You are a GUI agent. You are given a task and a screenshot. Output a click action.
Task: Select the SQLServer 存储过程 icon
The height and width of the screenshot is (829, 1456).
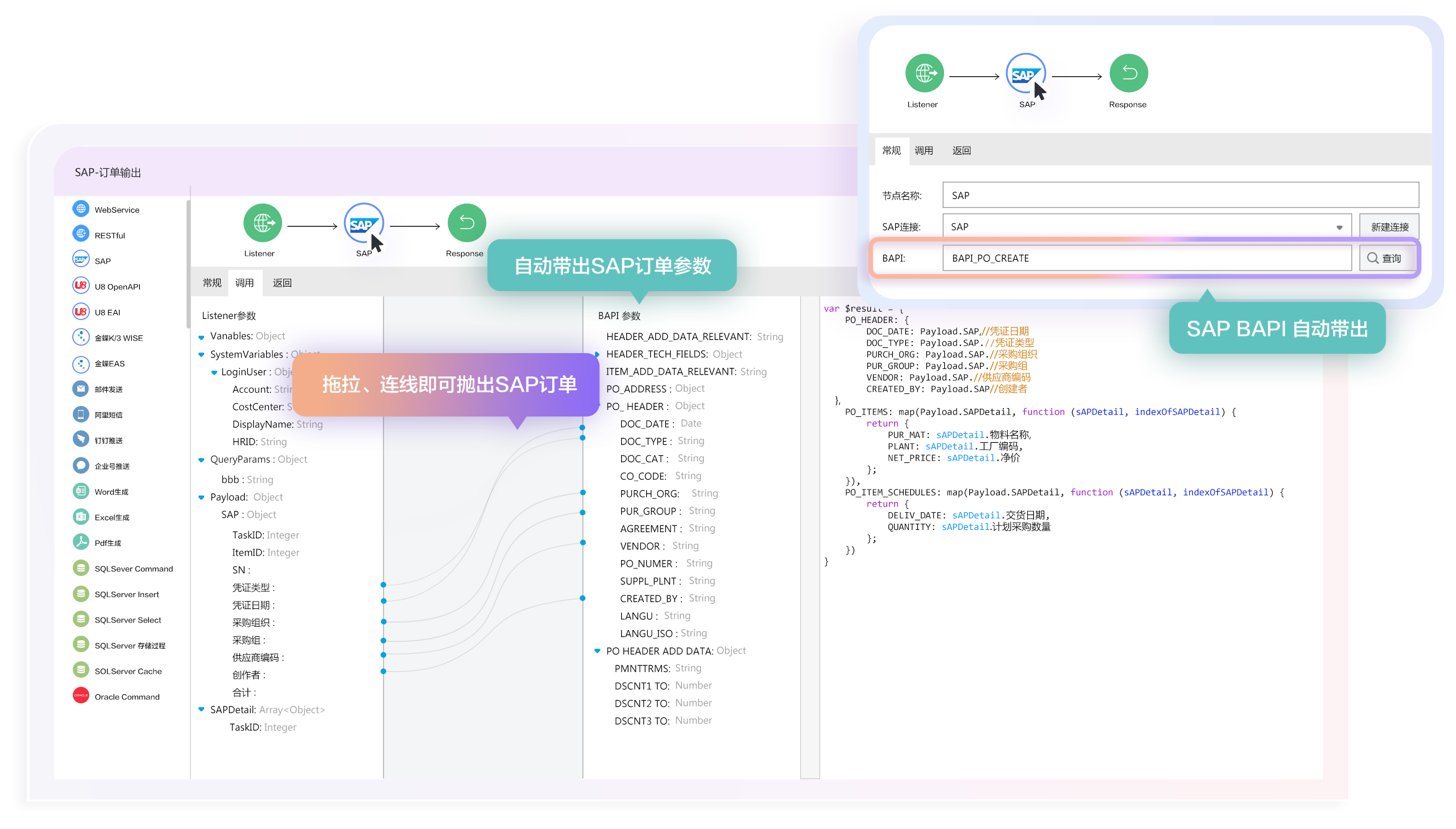[81, 645]
